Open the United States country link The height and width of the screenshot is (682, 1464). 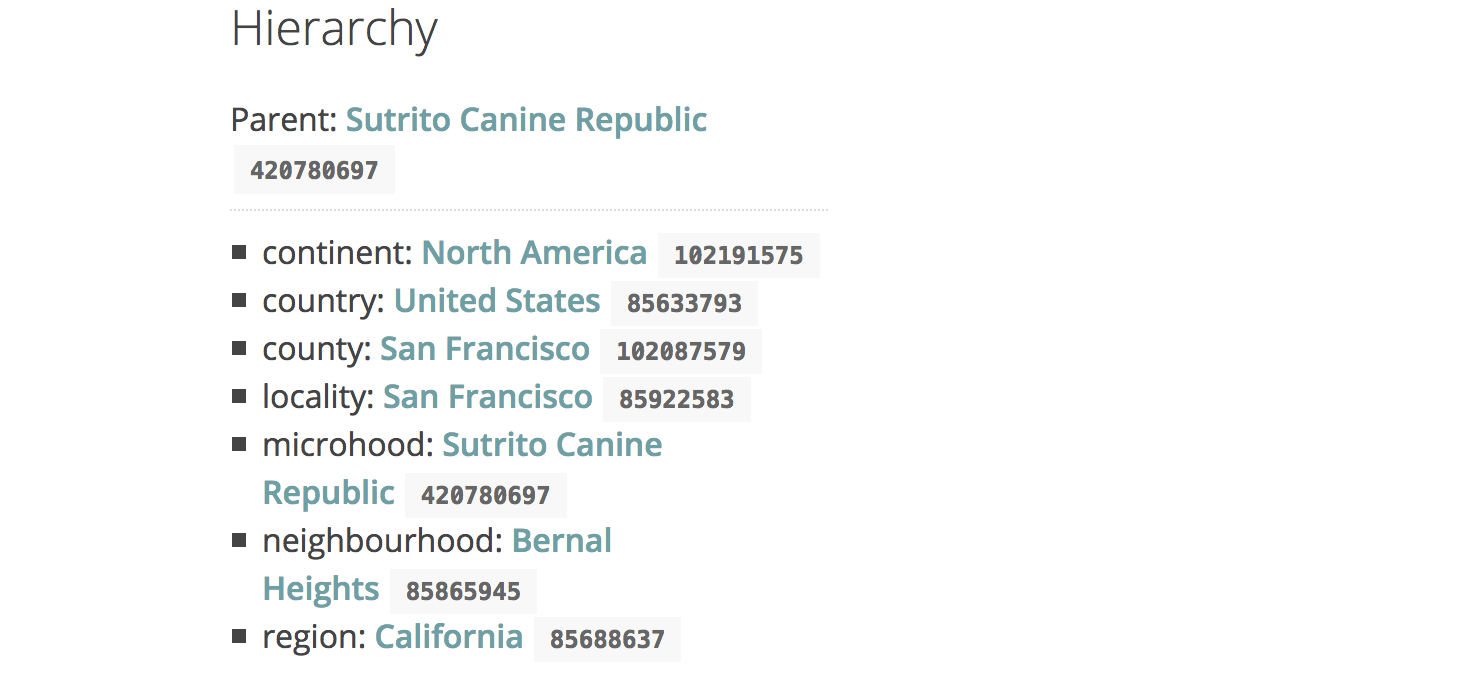point(497,301)
